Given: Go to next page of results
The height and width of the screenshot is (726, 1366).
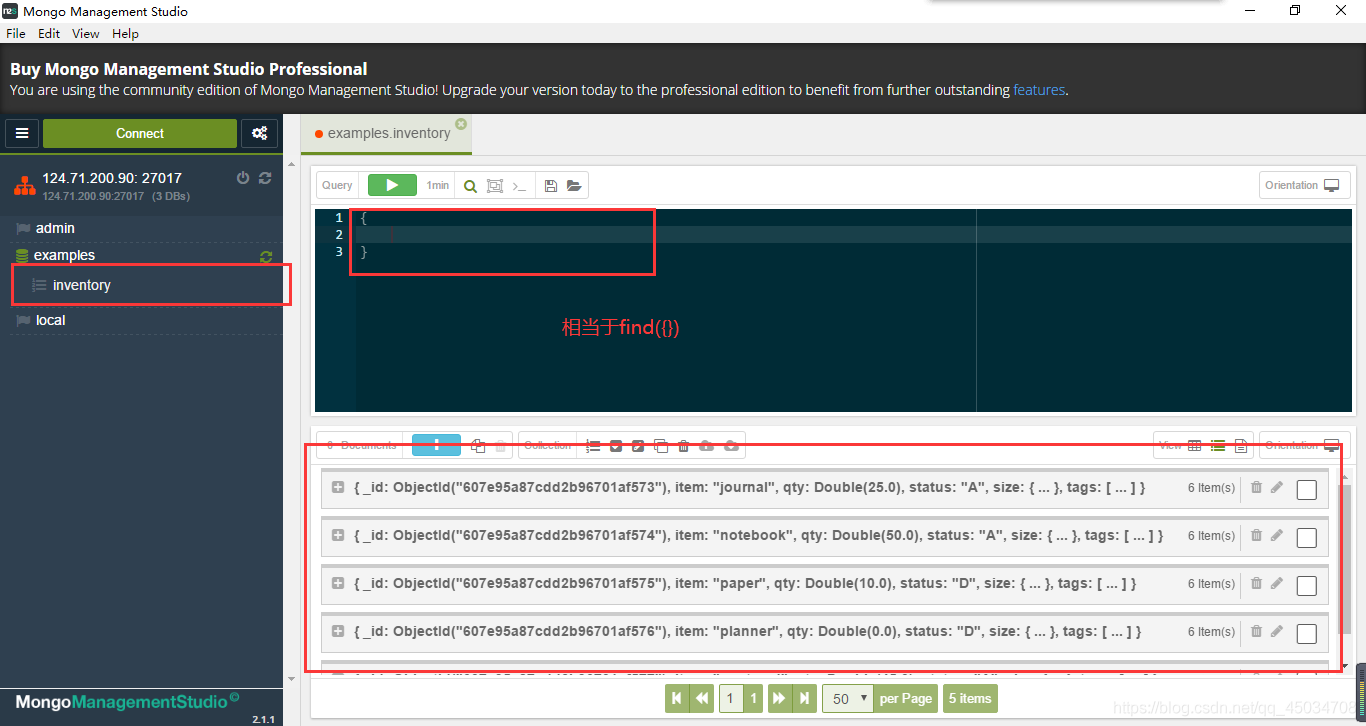Looking at the screenshot, I should 779,698.
